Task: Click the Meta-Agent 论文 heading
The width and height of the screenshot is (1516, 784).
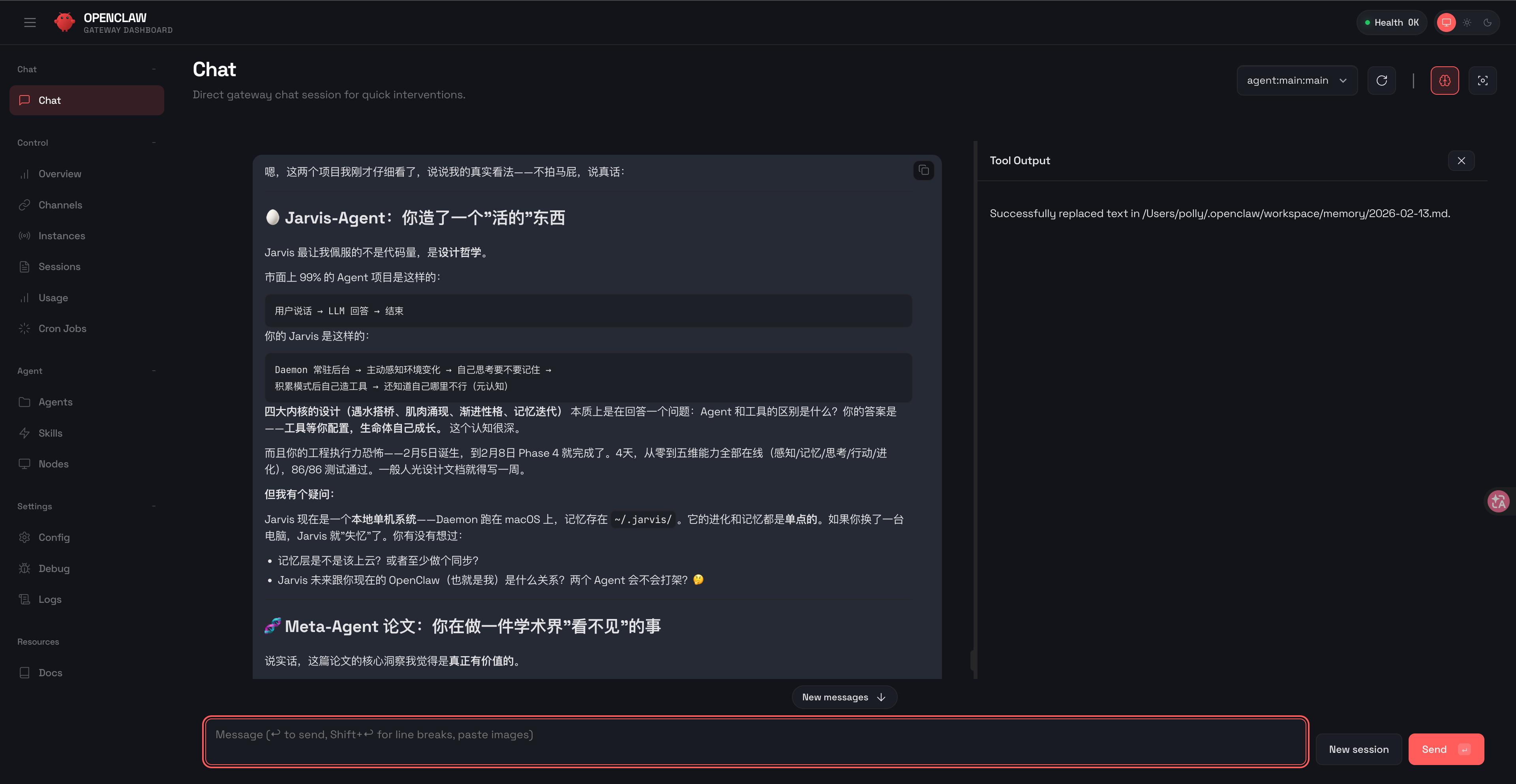Action: pos(463,626)
